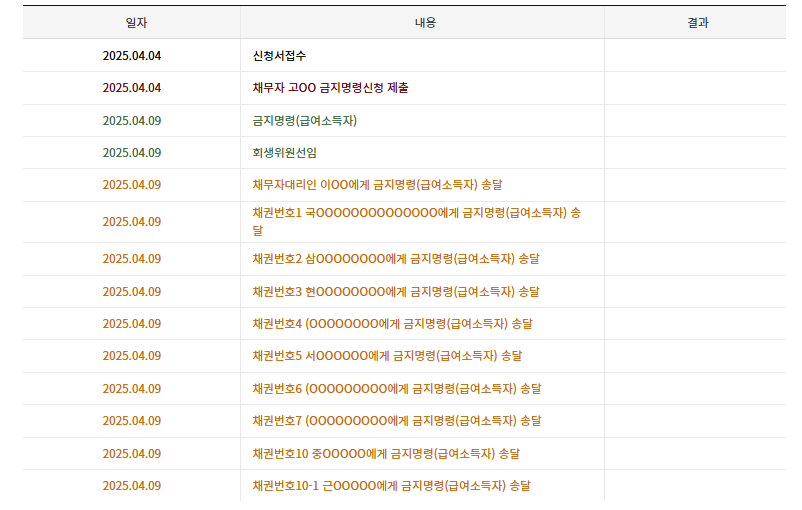Click the '회생위원선임' entry
The image size is (802, 510).
click(x=284, y=153)
